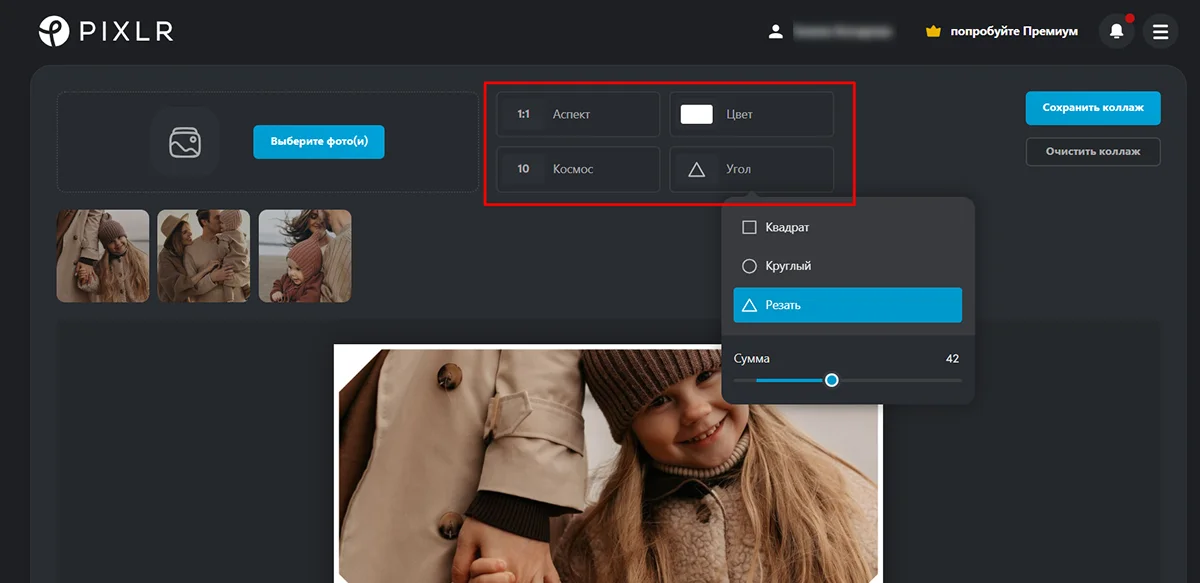Click the Выберите фото(и) button
This screenshot has height=583, width=1200.
click(x=319, y=142)
